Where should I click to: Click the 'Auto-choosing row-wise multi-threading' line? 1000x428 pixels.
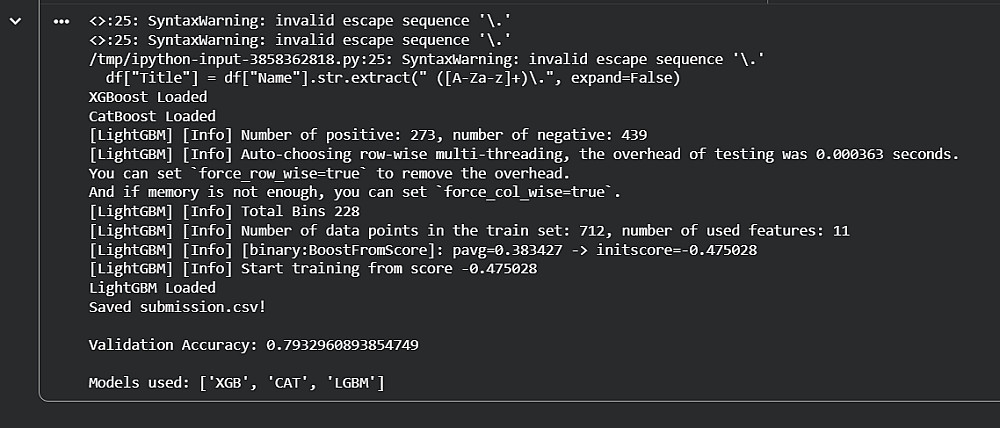point(520,154)
